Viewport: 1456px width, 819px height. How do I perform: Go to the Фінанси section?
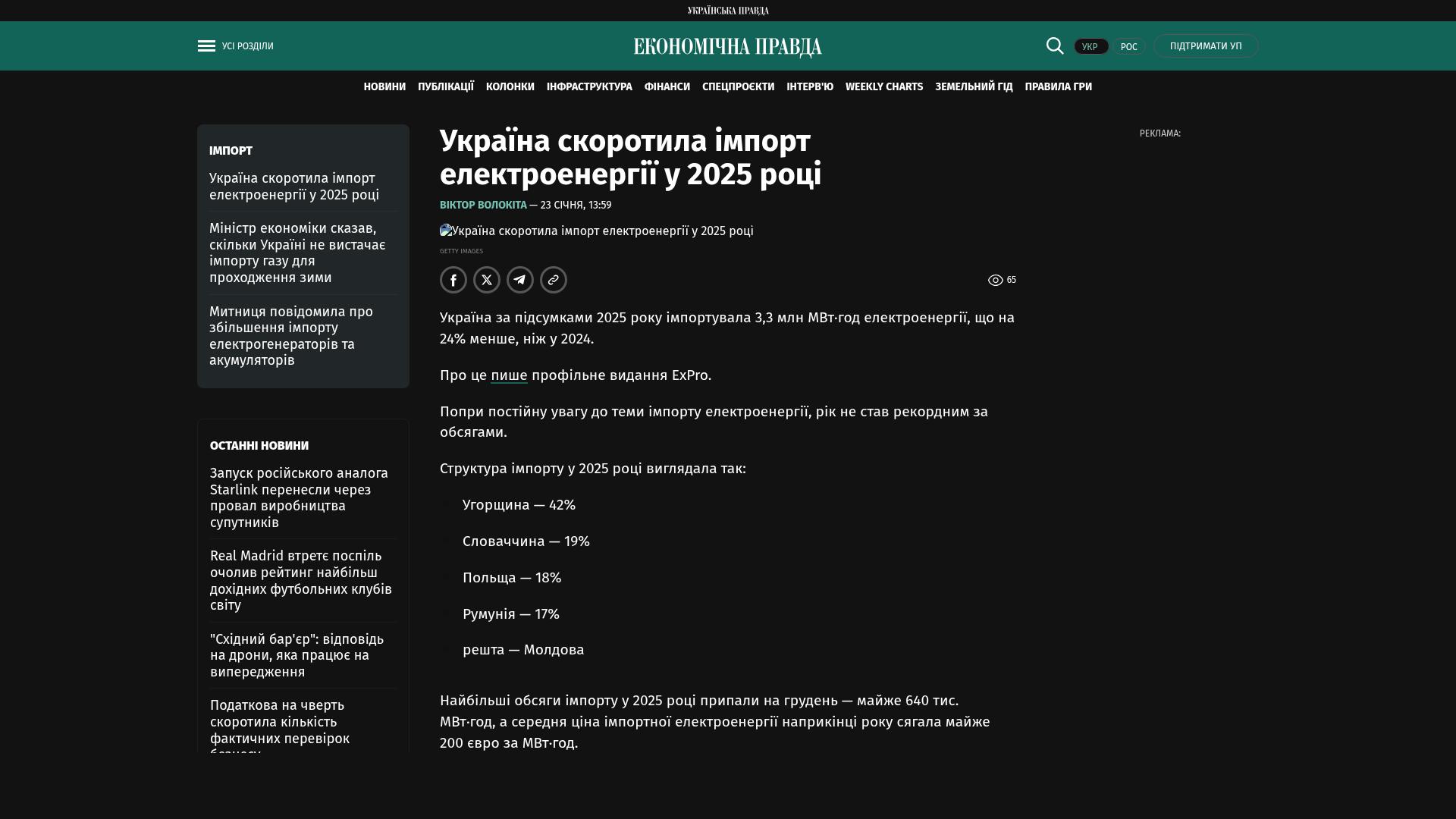click(x=667, y=87)
